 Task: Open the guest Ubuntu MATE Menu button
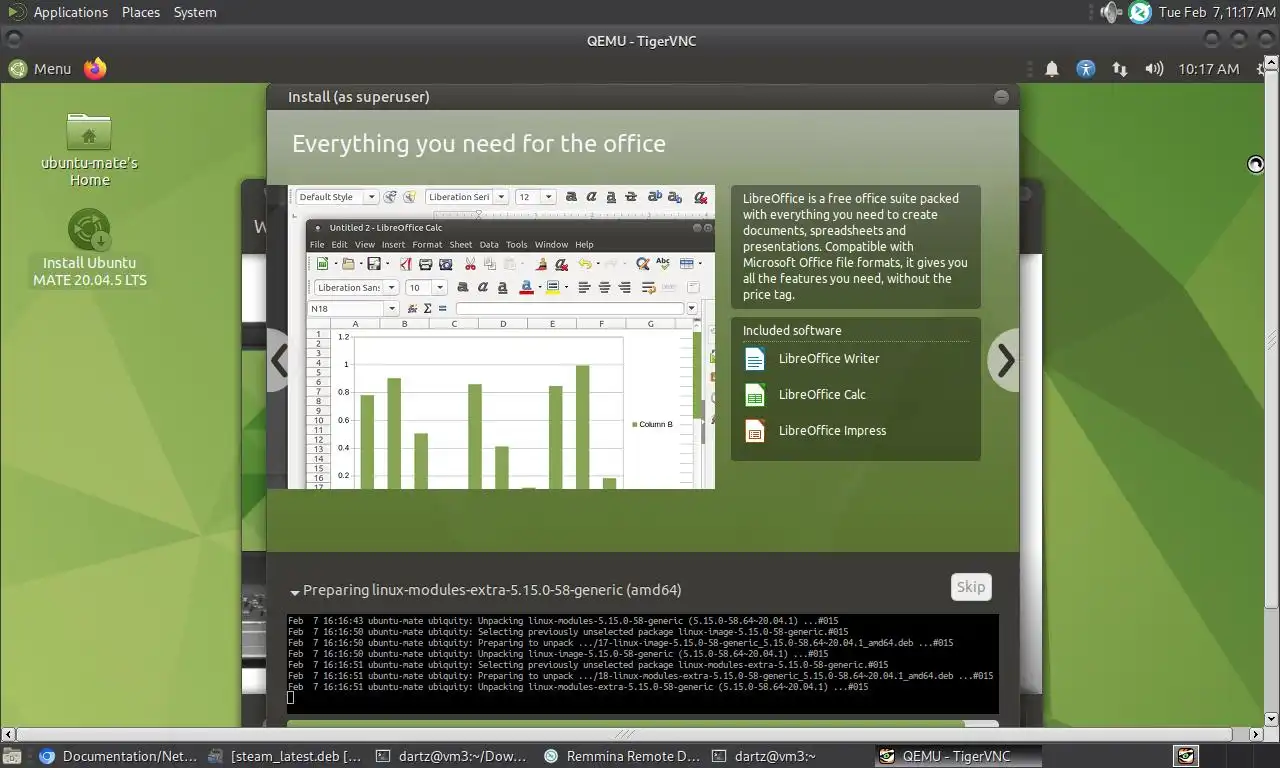41,69
